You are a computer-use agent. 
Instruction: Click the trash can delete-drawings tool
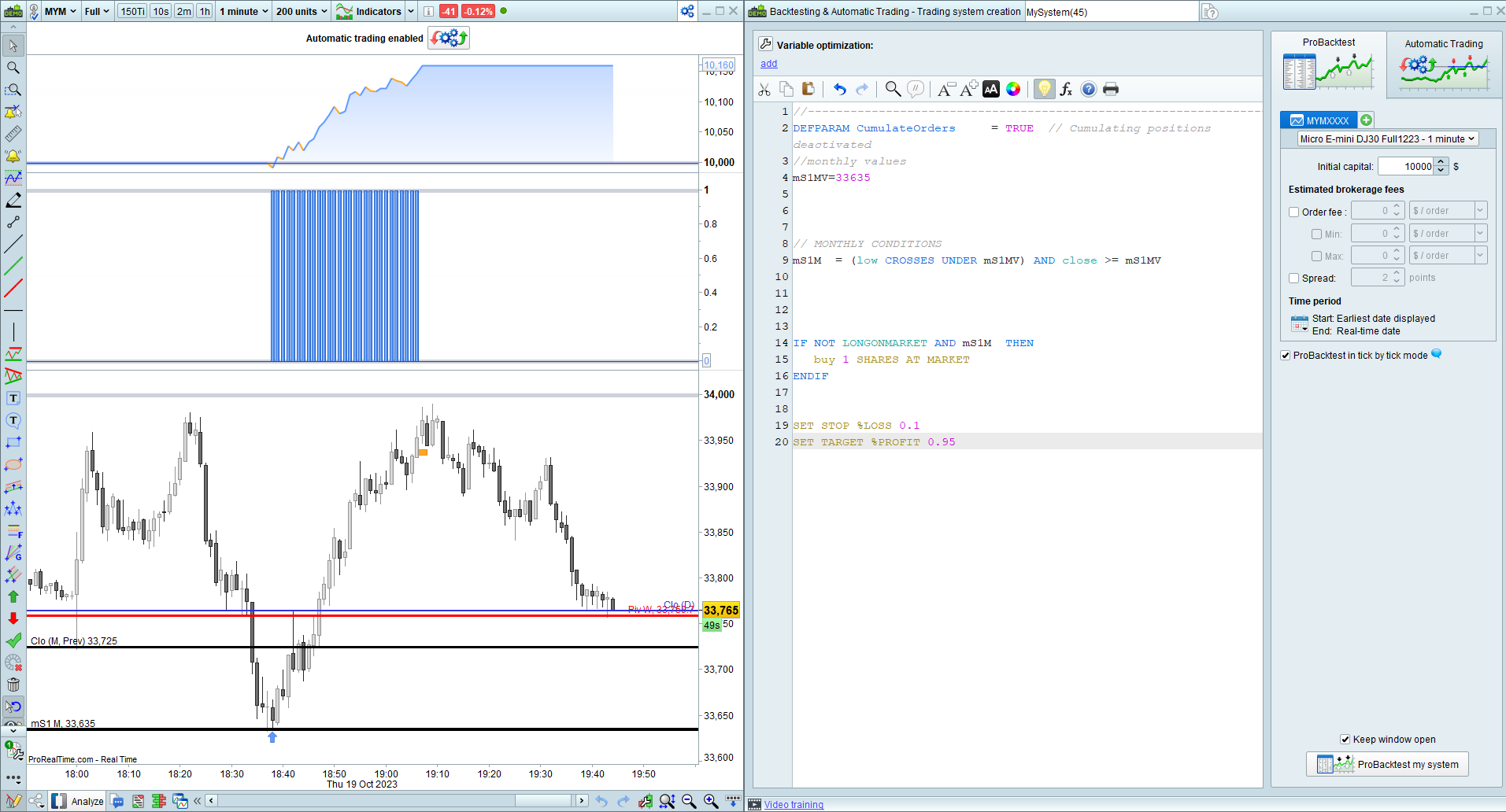tap(13, 685)
